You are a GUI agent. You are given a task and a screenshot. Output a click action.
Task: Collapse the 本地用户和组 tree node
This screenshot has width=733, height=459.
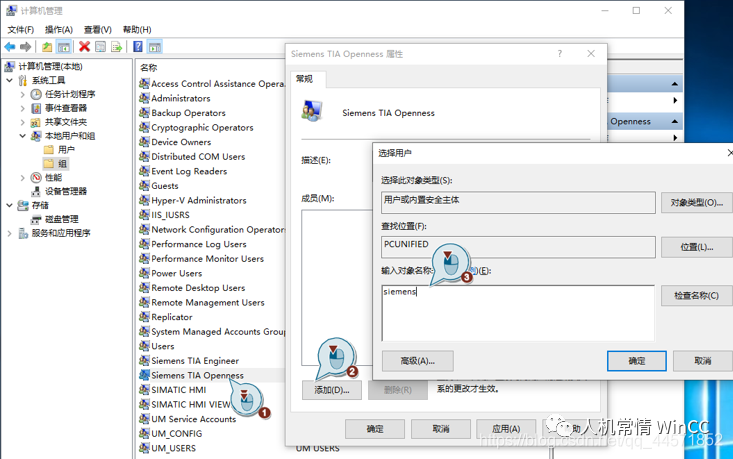click(22, 136)
